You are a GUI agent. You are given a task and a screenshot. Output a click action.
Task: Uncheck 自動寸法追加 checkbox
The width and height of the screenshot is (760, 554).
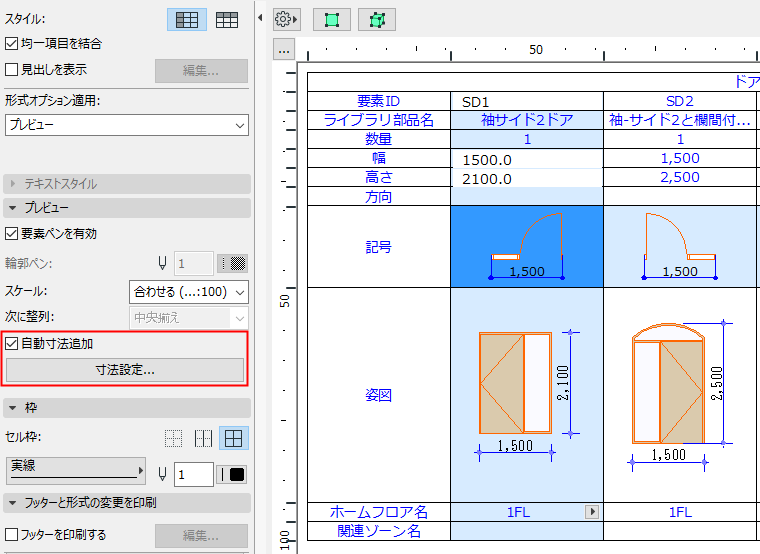(11, 344)
